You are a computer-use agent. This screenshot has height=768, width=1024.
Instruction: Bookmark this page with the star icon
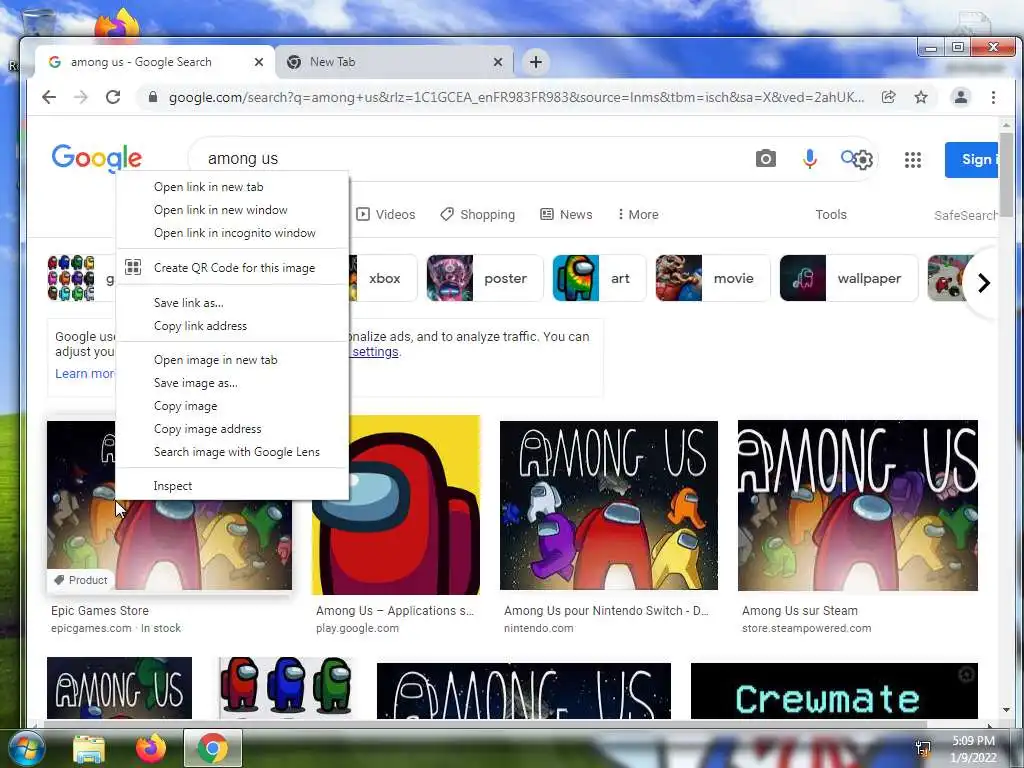[x=921, y=97]
